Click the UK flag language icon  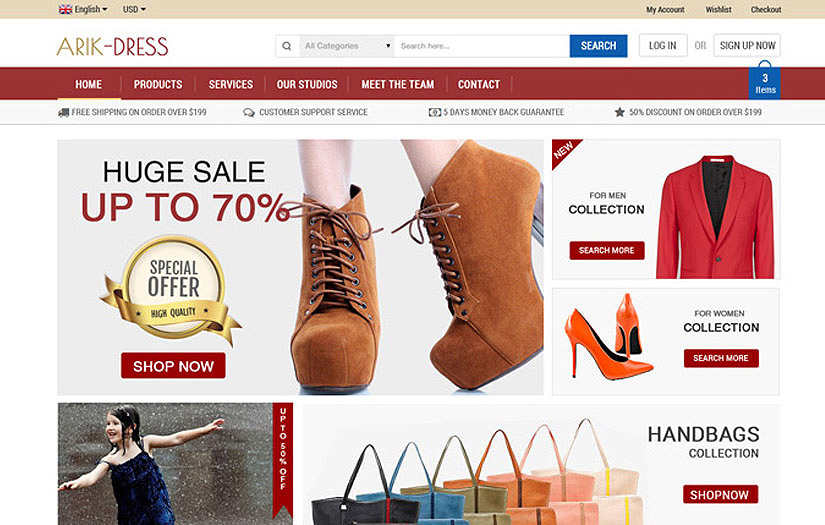(x=65, y=9)
